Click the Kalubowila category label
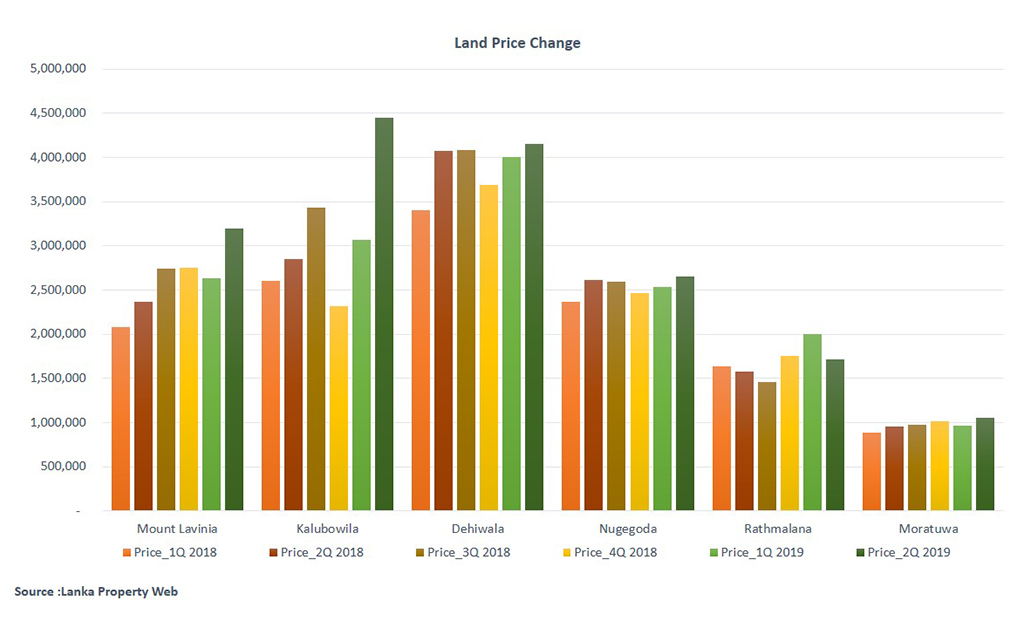This screenshot has width=1024, height=628. [x=327, y=528]
